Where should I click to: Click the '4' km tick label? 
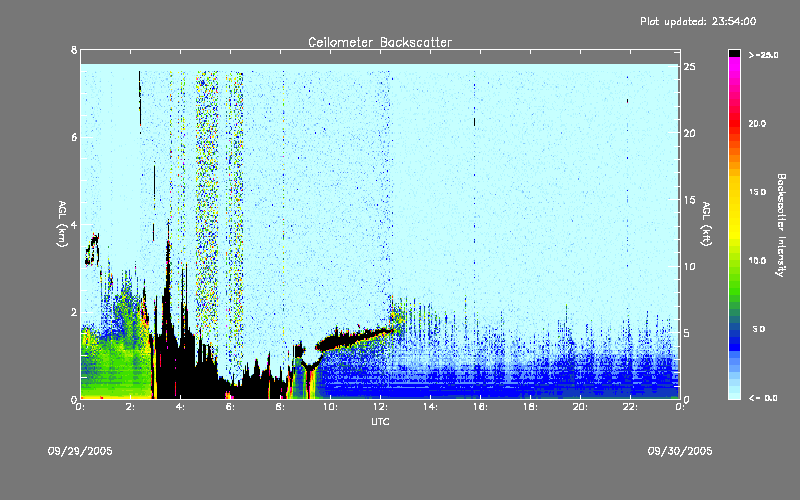[74, 225]
